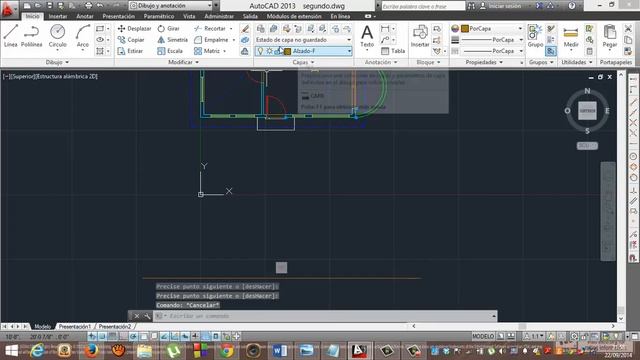The width and height of the screenshot is (640, 360).
Task: Open Word from the taskbar
Action: pyautogui.click(x=280, y=351)
